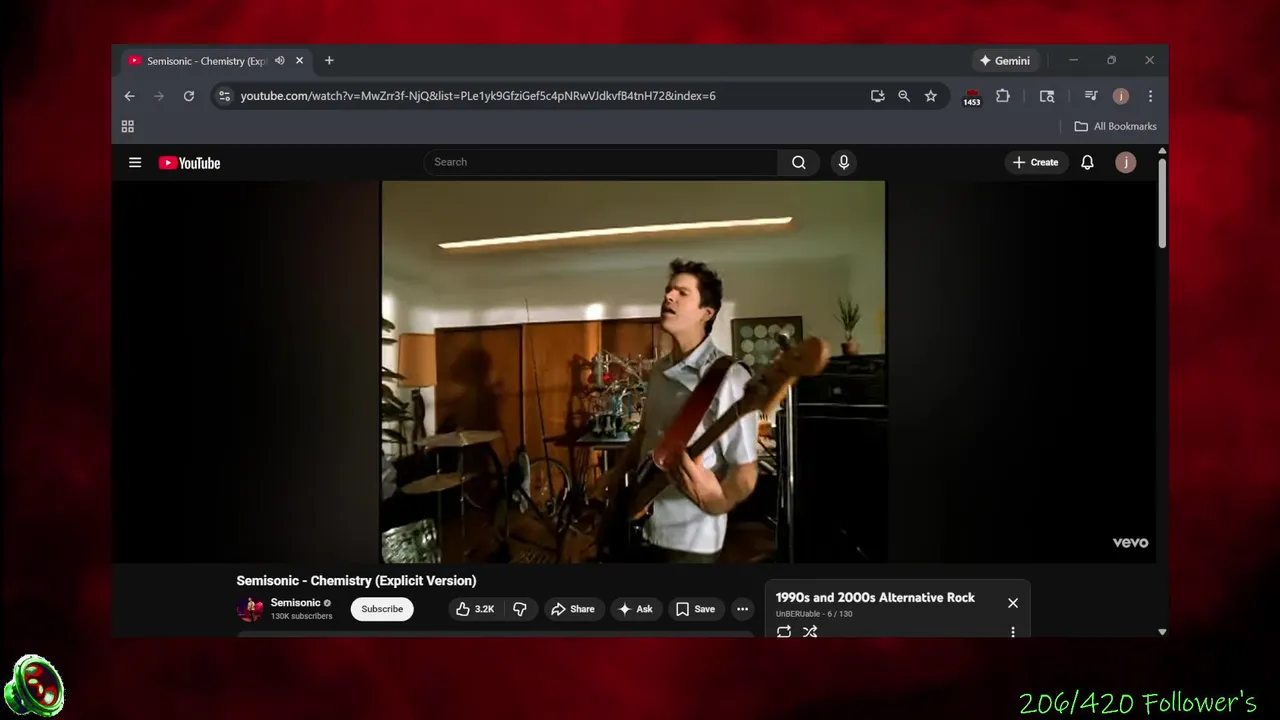Image resolution: width=1280 pixels, height=720 pixels.
Task: Open media controls icon in toolbar
Action: point(1091,96)
